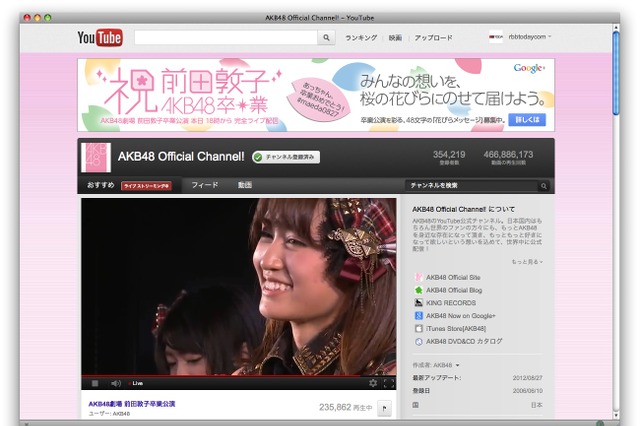Click the red close window button

(27, 18)
